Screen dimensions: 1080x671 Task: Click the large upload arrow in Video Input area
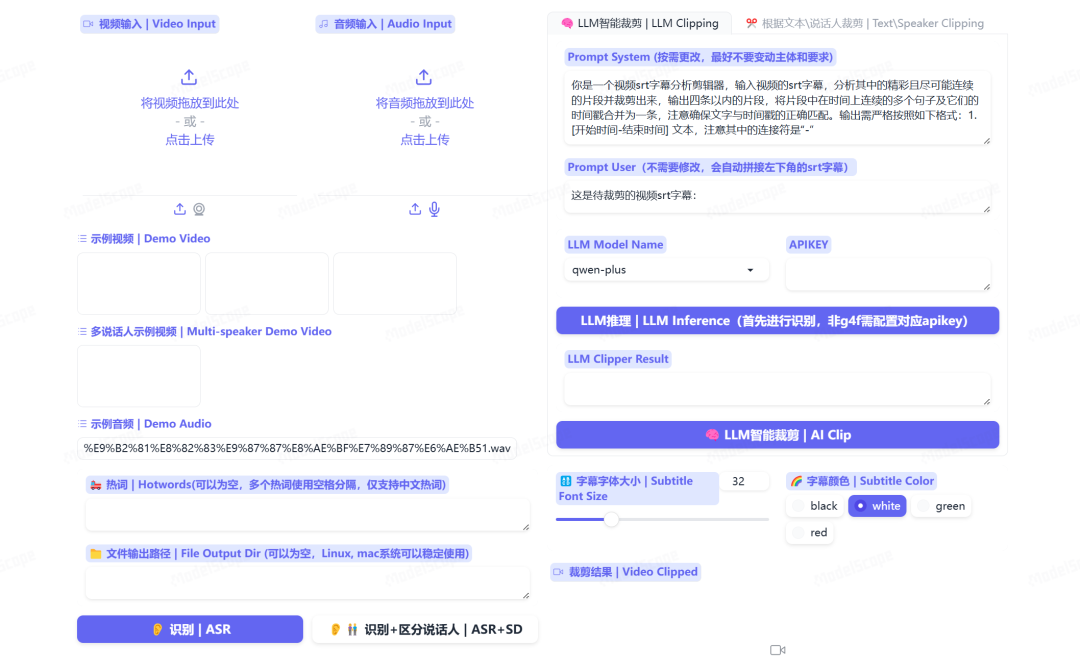click(189, 78)
